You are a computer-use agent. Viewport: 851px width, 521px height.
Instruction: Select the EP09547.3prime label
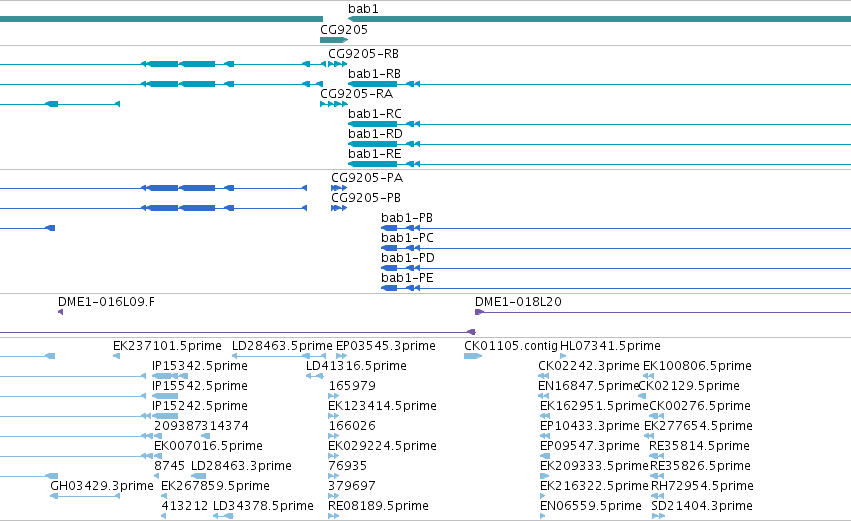click(x=590, y=447)
